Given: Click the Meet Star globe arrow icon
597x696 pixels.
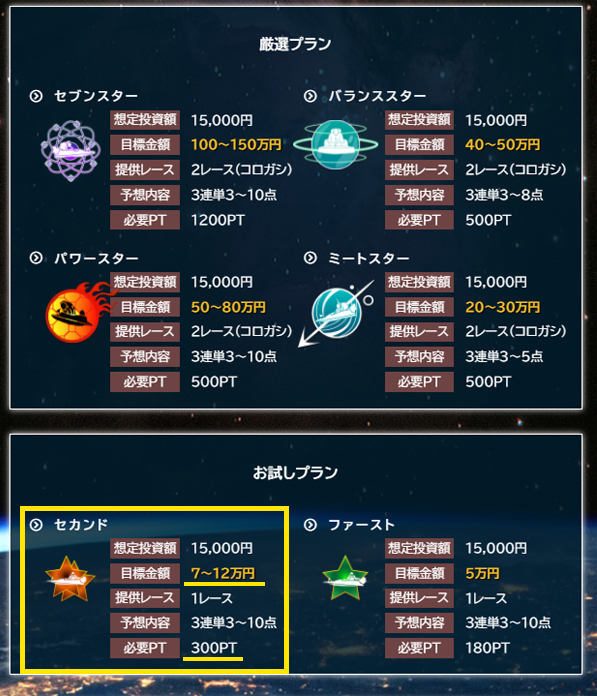Looking at the screenshot, I should point(337,312).
